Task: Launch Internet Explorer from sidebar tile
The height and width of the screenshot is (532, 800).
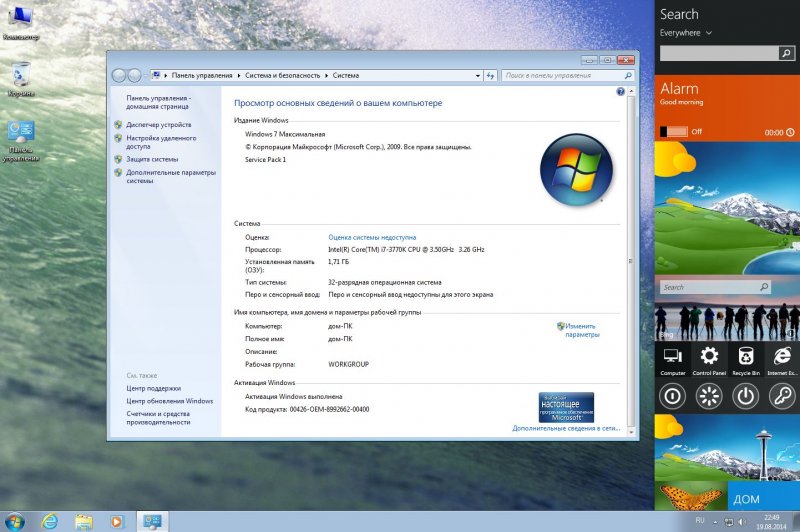Action: (x=782, y=359)
